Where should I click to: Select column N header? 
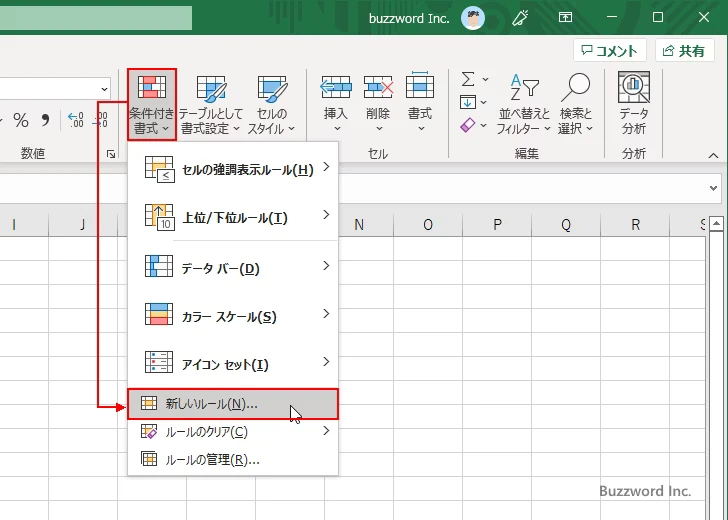coord(359,225)
